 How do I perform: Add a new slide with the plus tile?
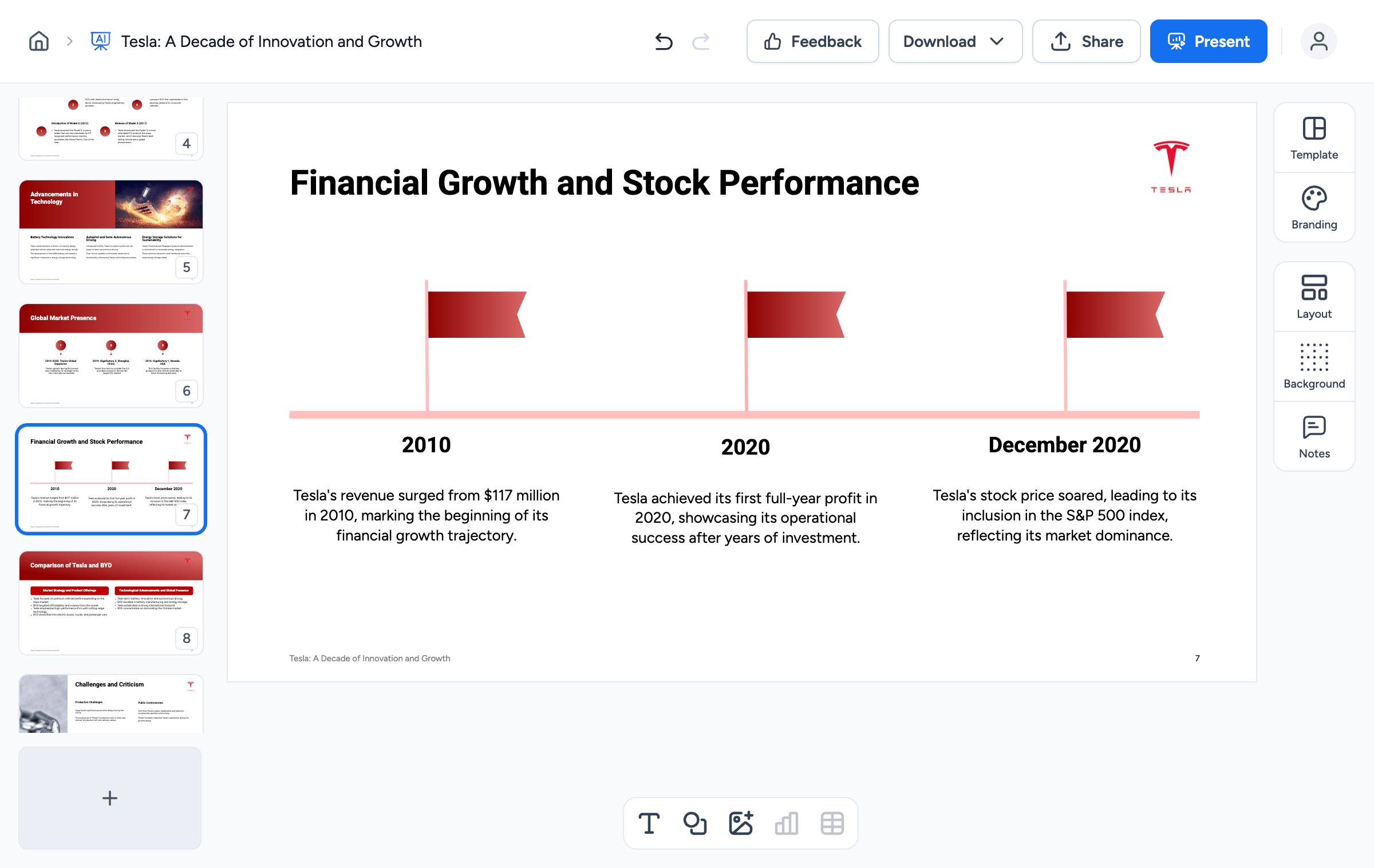[110, 798]
